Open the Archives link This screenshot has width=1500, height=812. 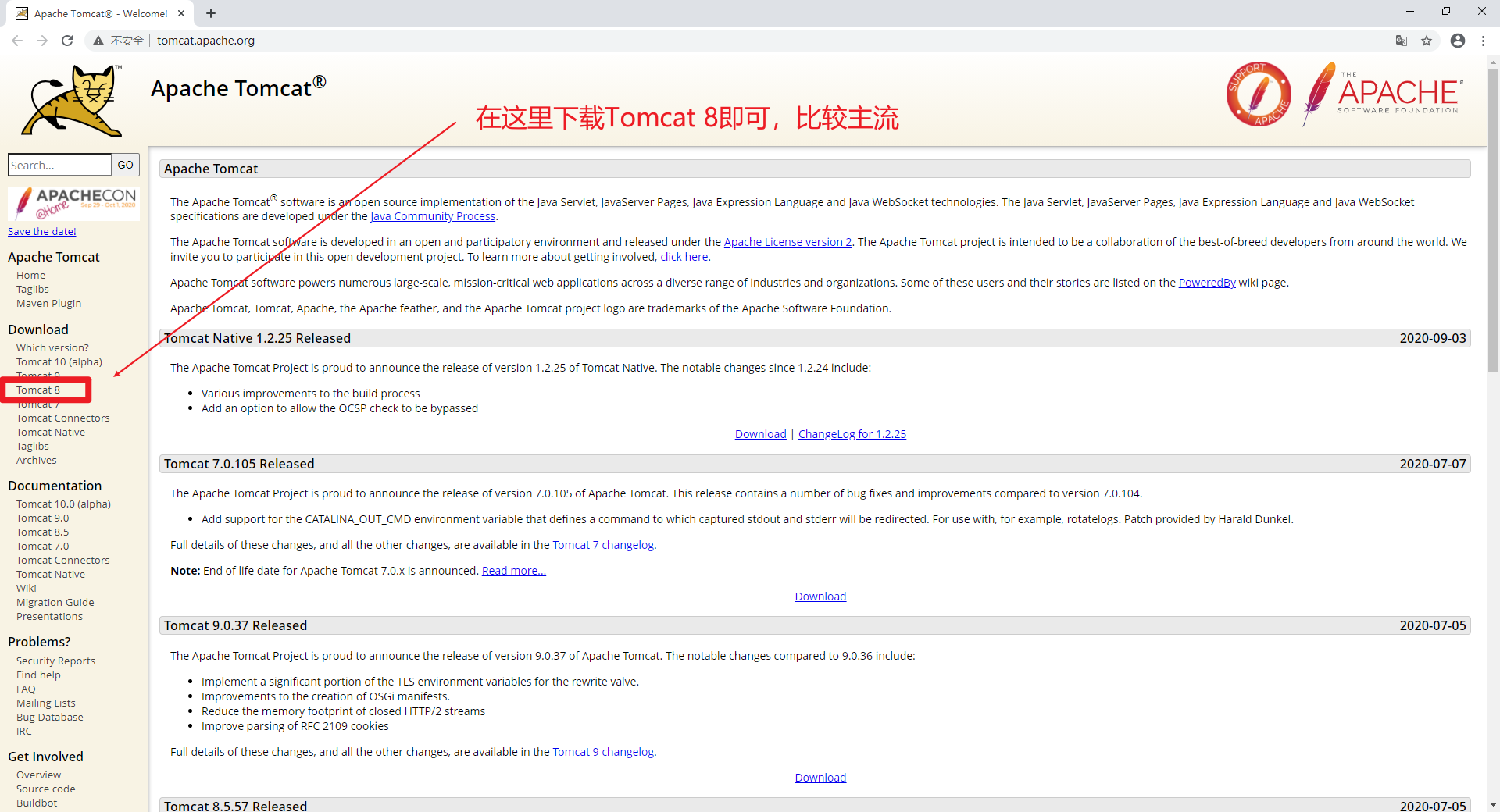[36, 460]
